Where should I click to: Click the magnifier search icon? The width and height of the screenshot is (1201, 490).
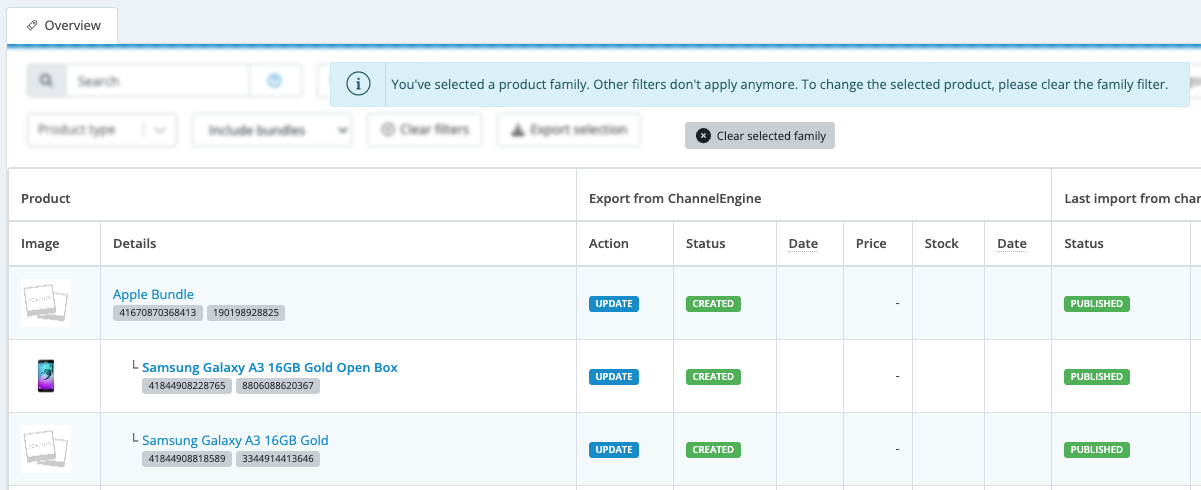46,81
